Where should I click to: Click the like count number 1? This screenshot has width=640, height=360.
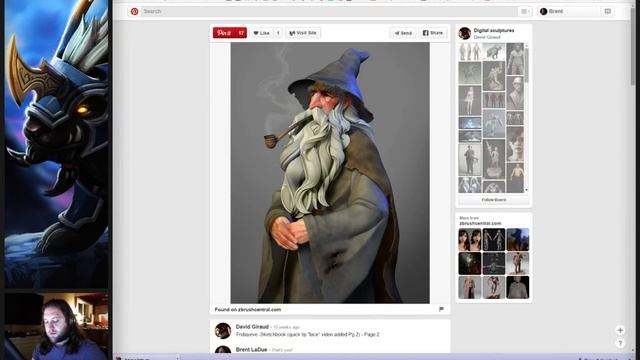tap(278, 33)
